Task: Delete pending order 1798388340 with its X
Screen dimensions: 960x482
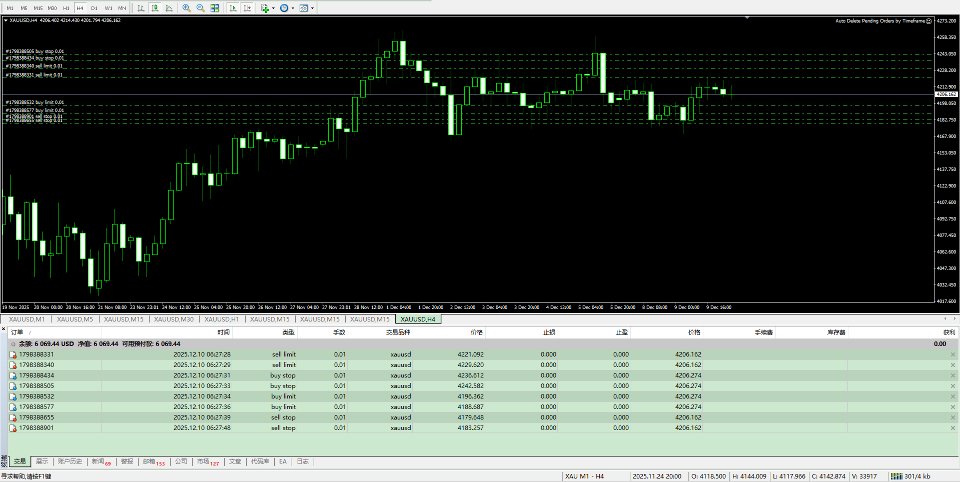Action: point(952,365)
